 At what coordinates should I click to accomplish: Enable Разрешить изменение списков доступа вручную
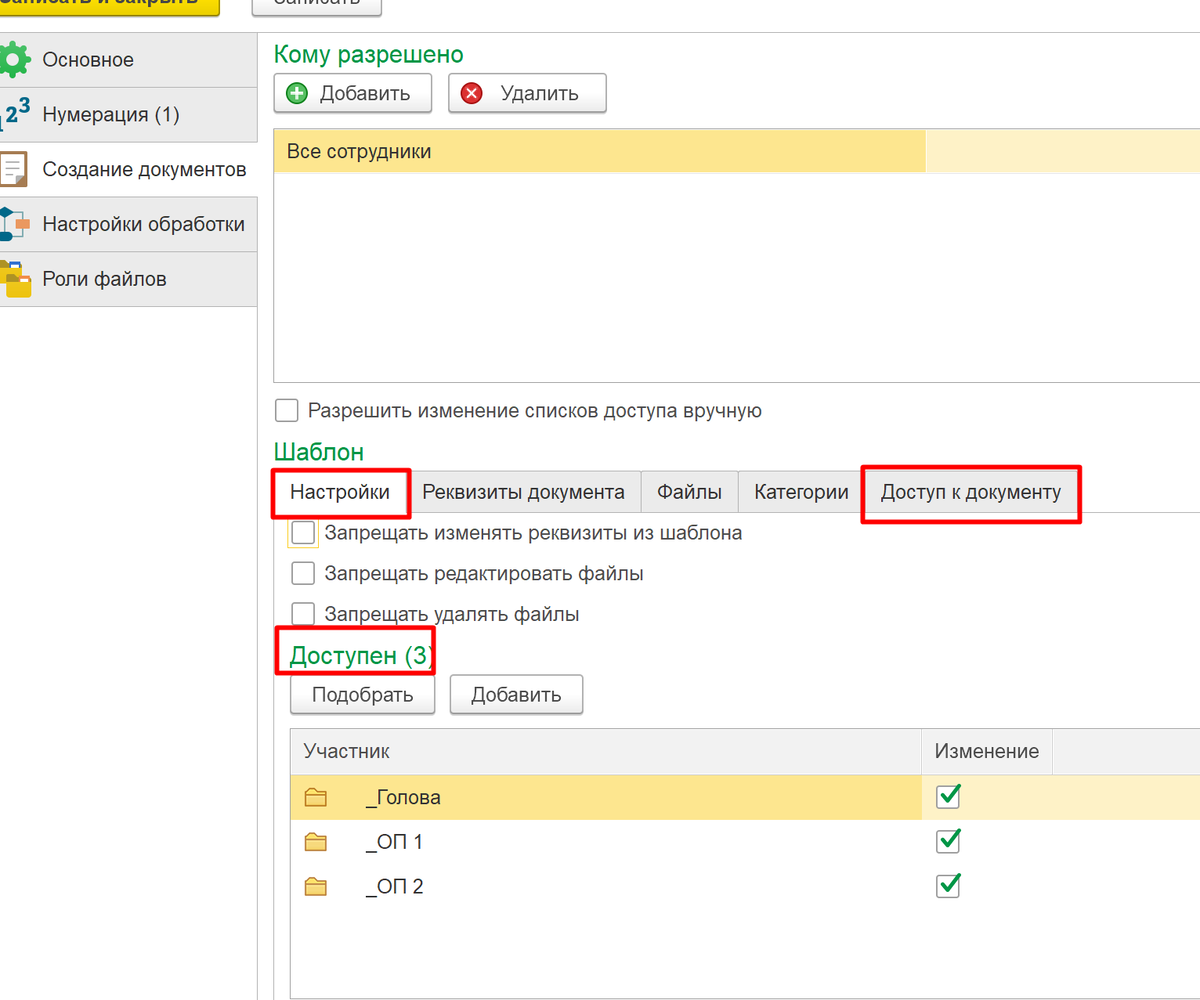point(287,410)
